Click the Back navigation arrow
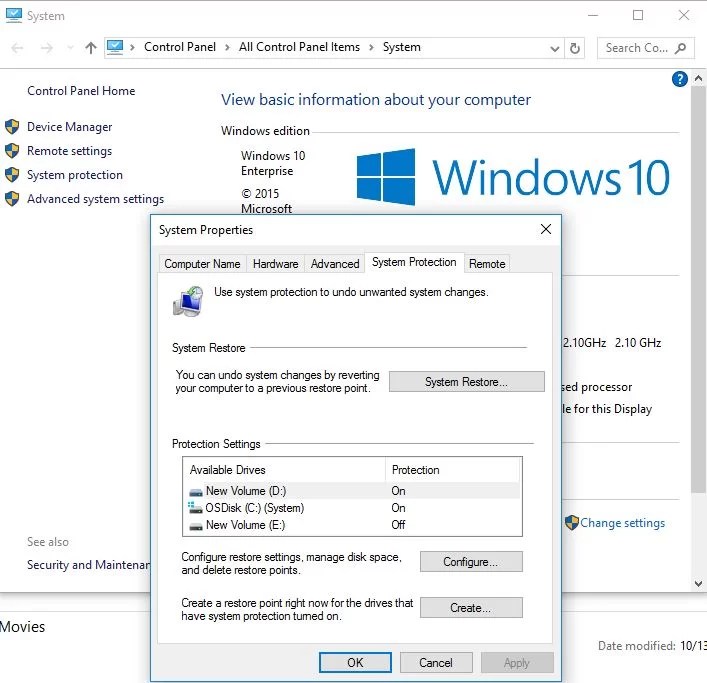707x683 pixels. point(17,48)
